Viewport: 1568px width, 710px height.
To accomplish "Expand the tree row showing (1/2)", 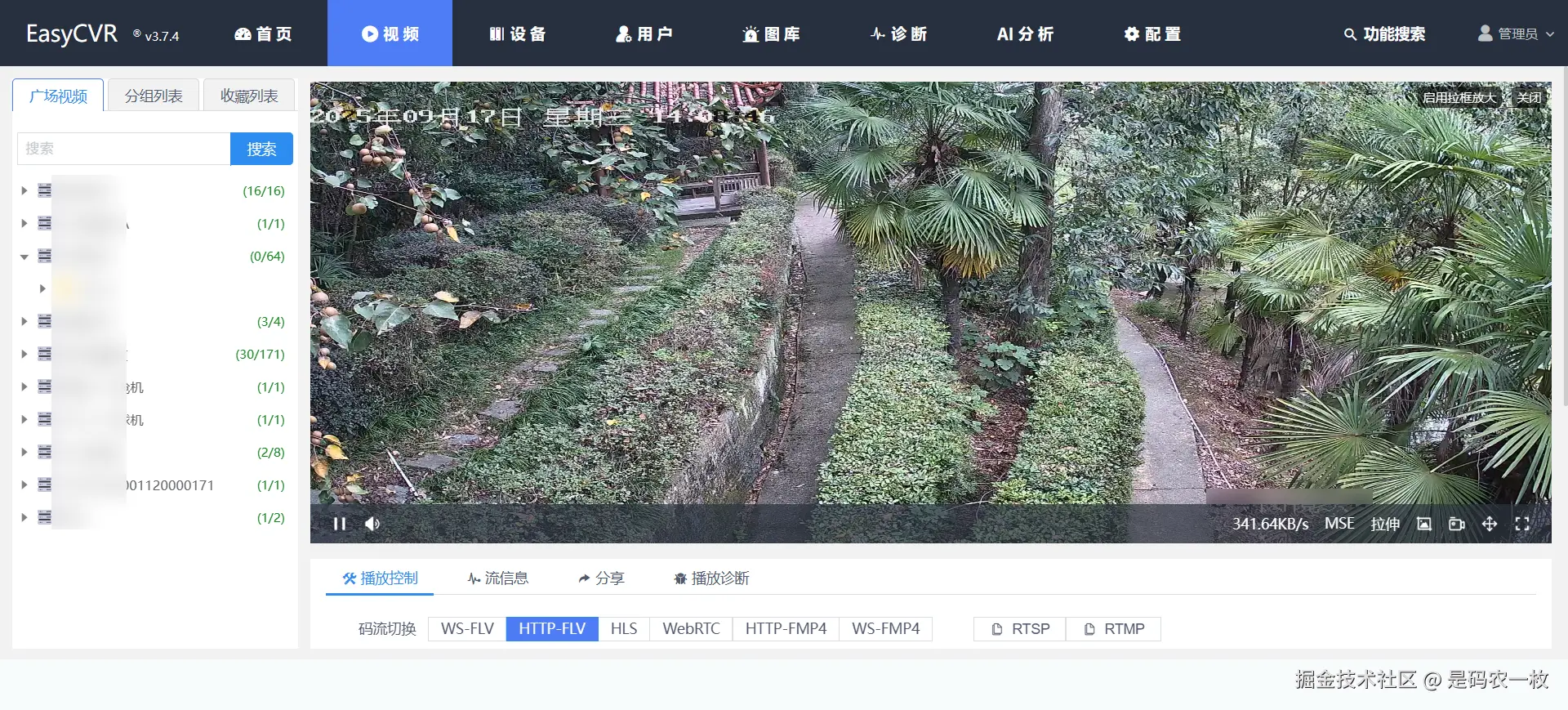I will click(x=24, y=517).
